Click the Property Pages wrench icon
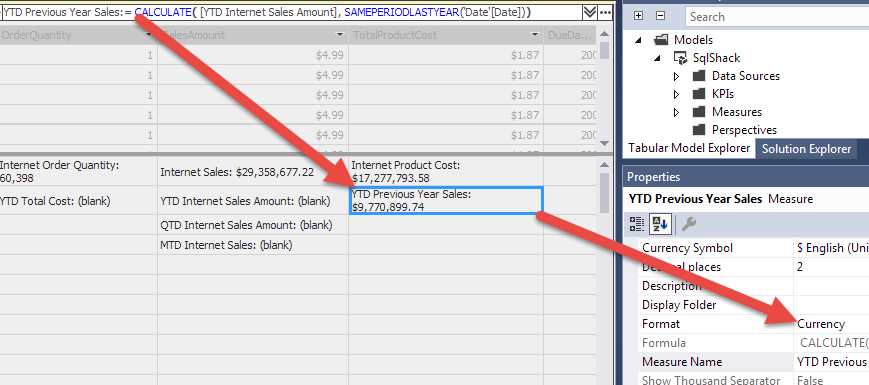The height and width of the screenshot is (385, 869). point(689,224)
